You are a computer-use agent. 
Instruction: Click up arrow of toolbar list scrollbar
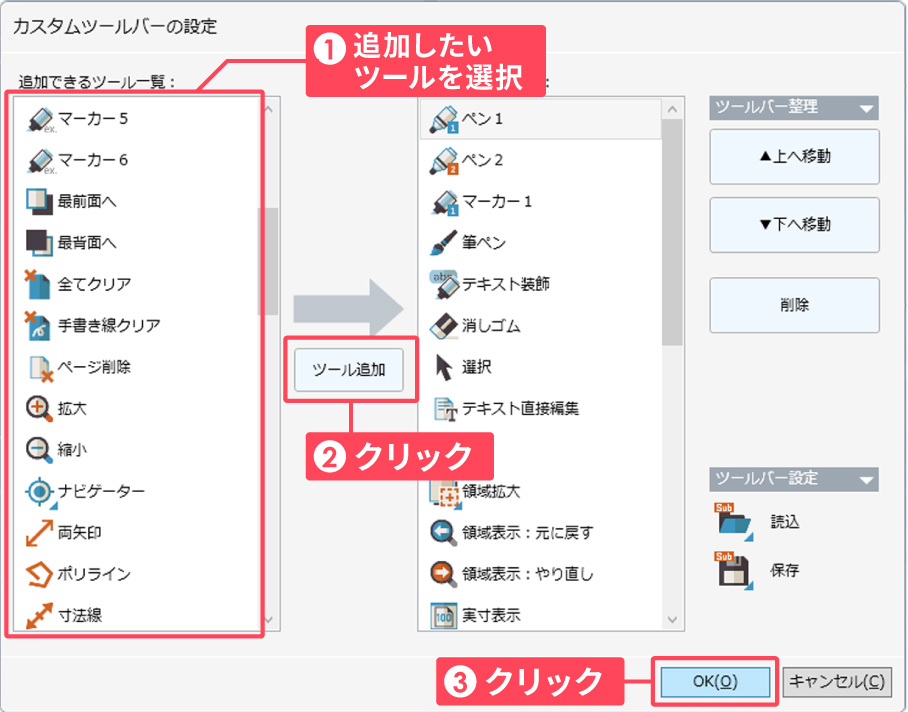pos(672,109)
